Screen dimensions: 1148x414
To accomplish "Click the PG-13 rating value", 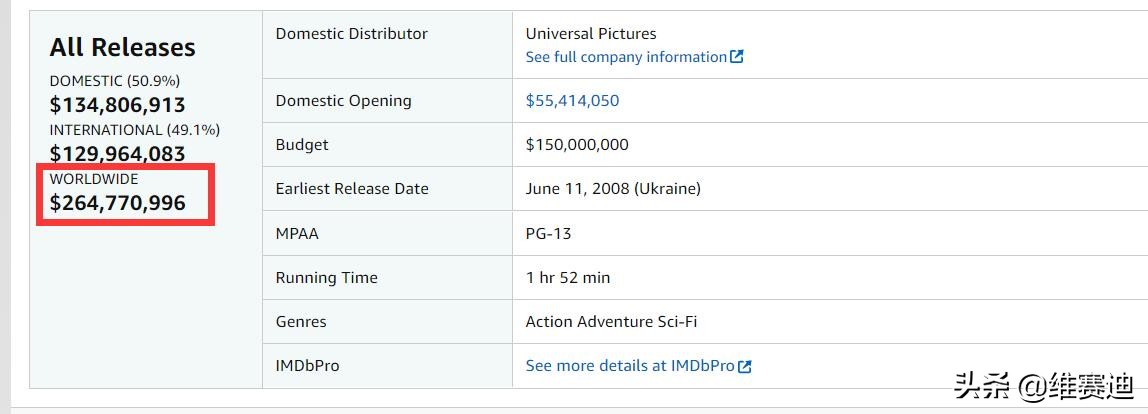I will [x=548, y=234].
